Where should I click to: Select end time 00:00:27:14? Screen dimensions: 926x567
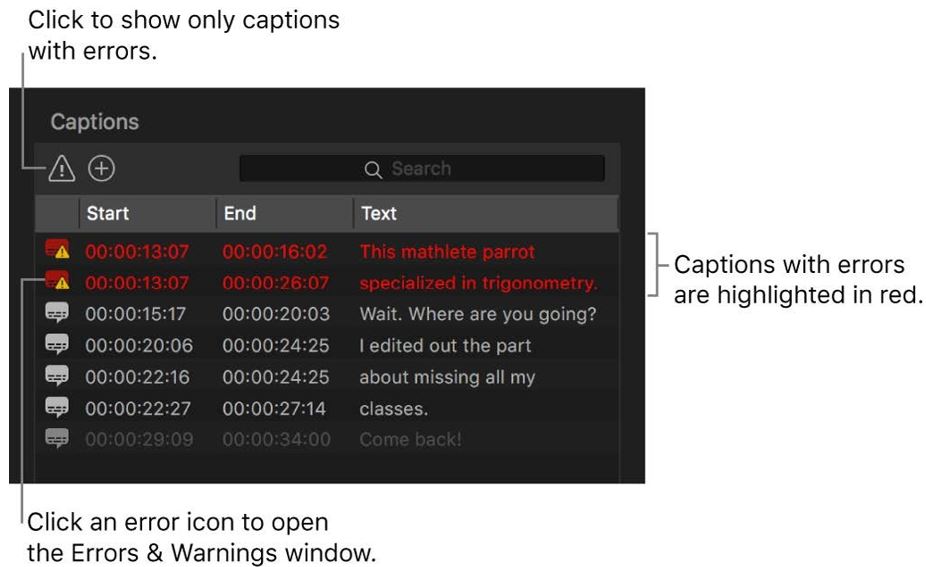(276, 409)
